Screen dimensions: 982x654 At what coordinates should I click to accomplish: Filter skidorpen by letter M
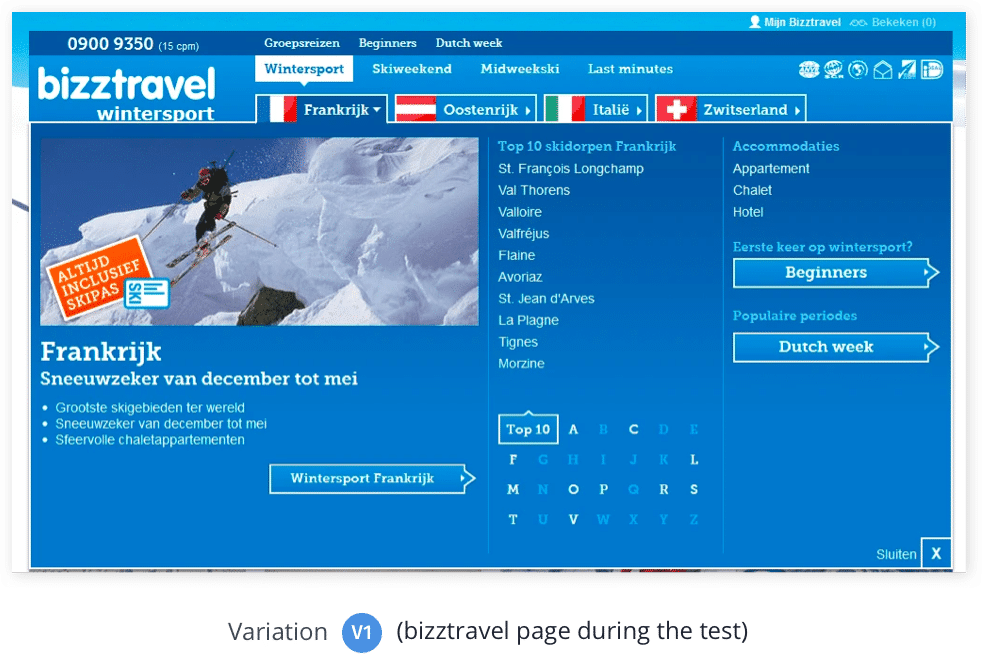click(x=511, y=489)
